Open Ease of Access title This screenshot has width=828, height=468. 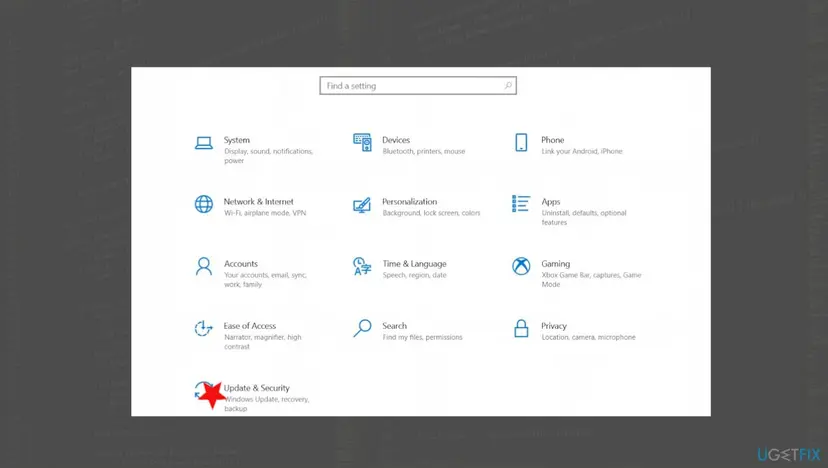click(x=250, y=326)
